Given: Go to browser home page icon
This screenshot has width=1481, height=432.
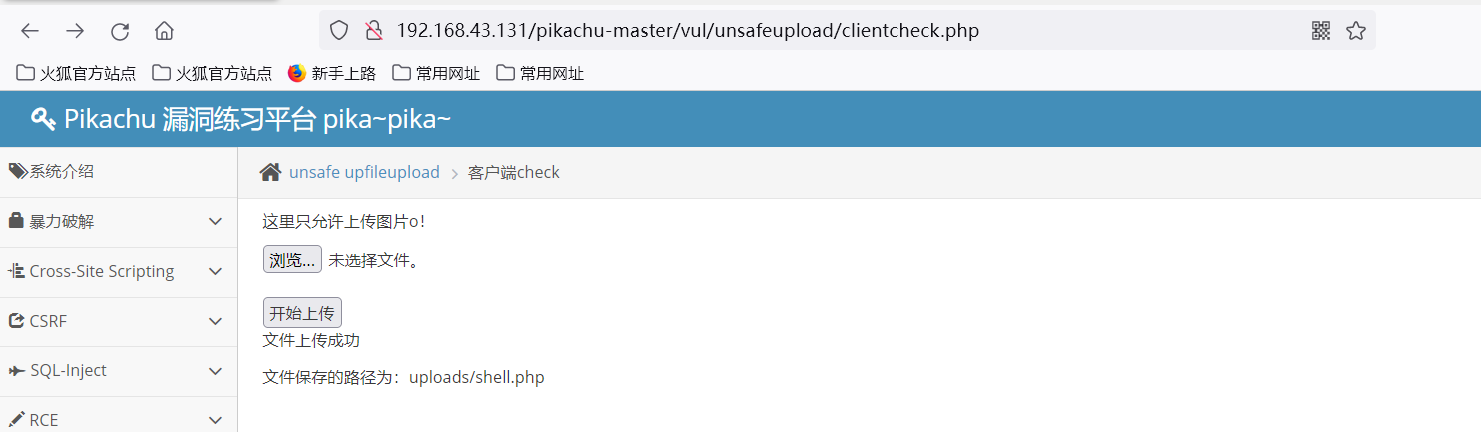Looking at the screenshot, I should [x=164, y=31].
